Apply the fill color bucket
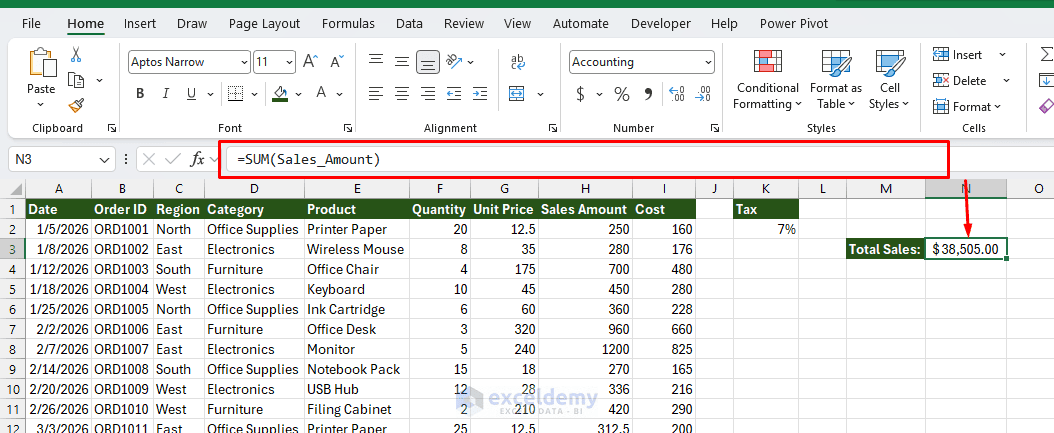The image size is (1054, 433). 280,93
